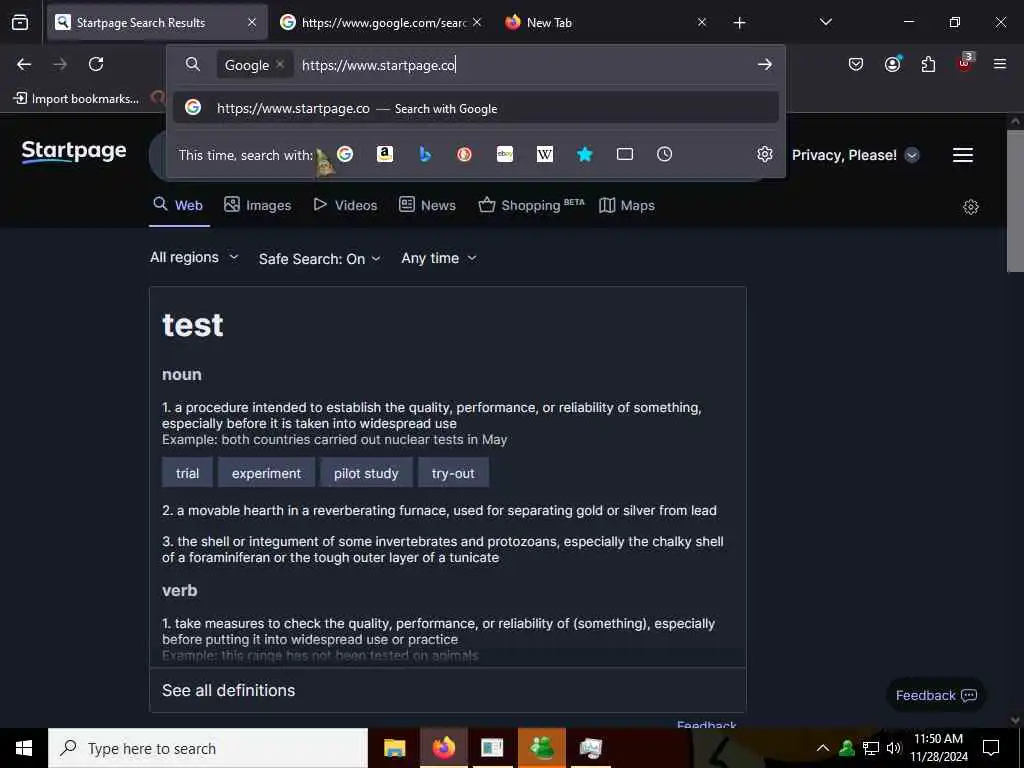Click the experiment synonym chip

266,473
